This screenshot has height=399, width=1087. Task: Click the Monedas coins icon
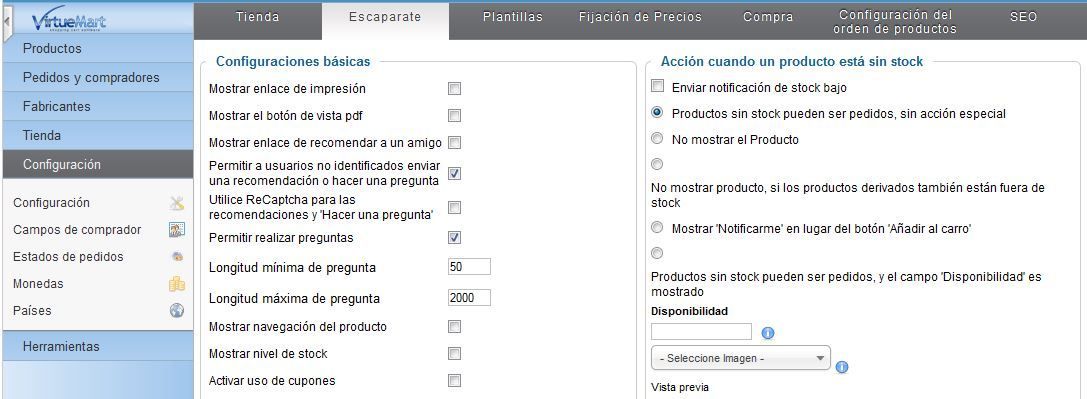(177, 284)
